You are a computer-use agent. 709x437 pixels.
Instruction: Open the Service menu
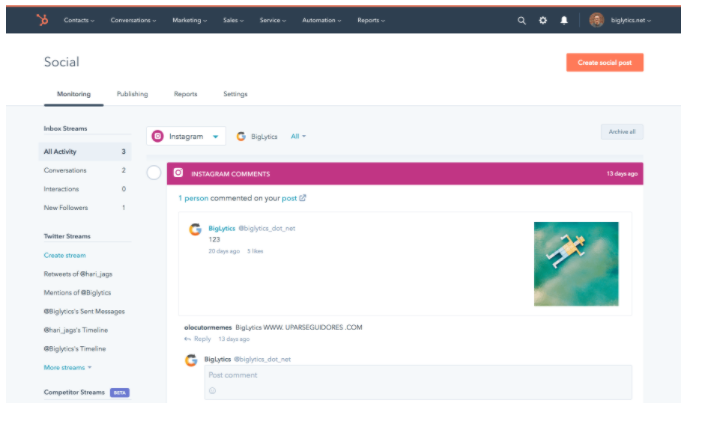[272, 20]
